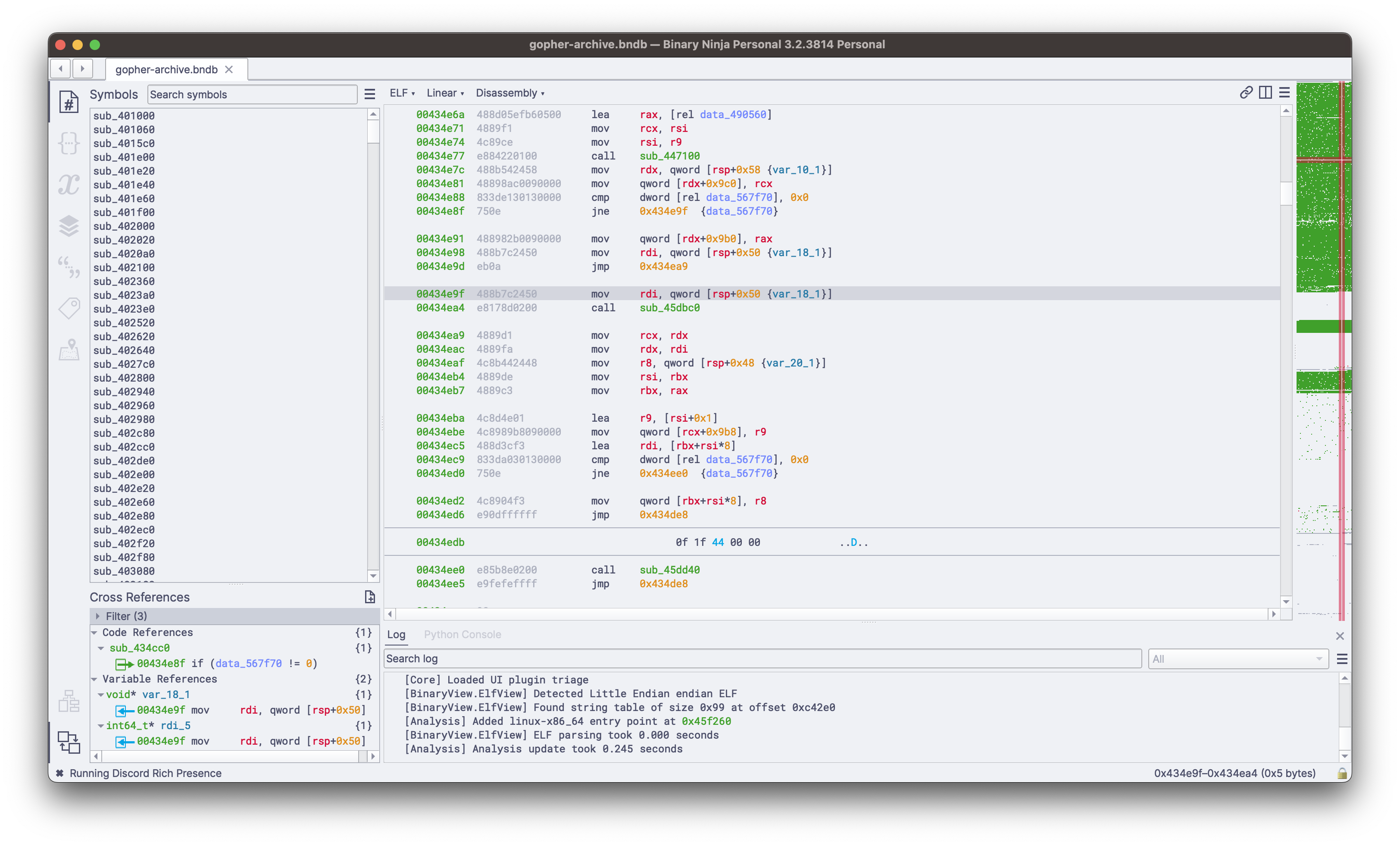Collapse the Variable References tree node
This screenshot has height=846, width=1400.
pyautogui.click(x=94, y=679)
